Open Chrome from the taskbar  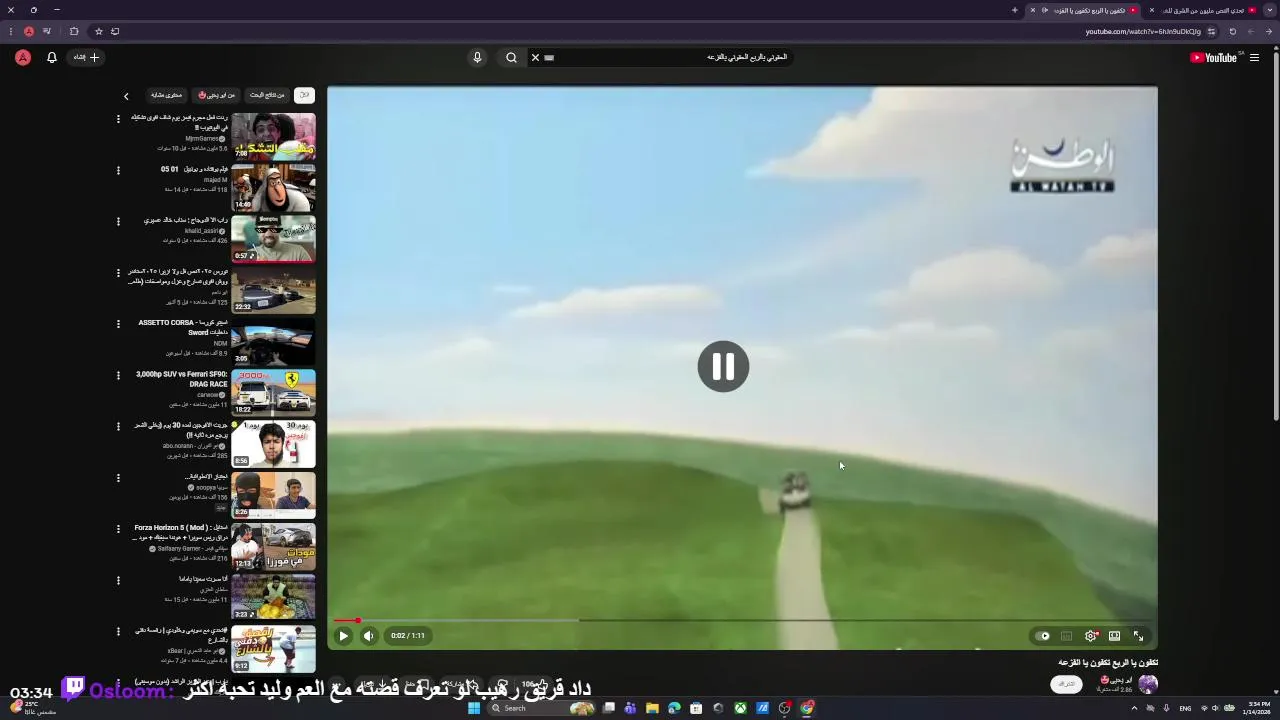[x=807, y=708]
